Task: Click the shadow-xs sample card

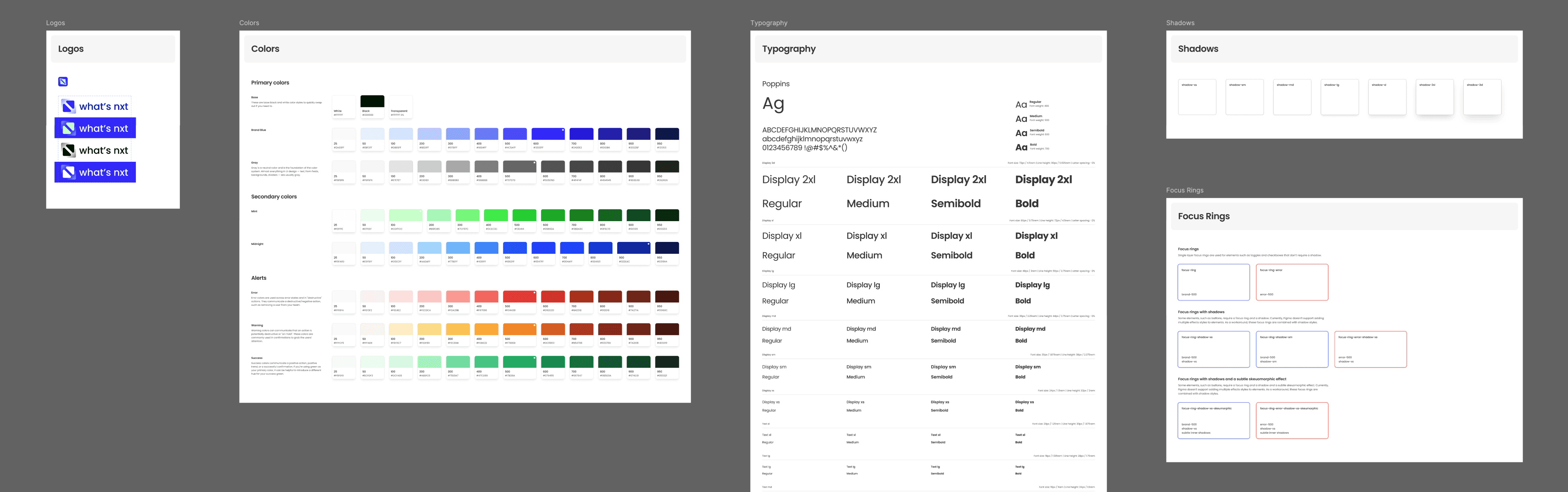Action: (1197, 97)
